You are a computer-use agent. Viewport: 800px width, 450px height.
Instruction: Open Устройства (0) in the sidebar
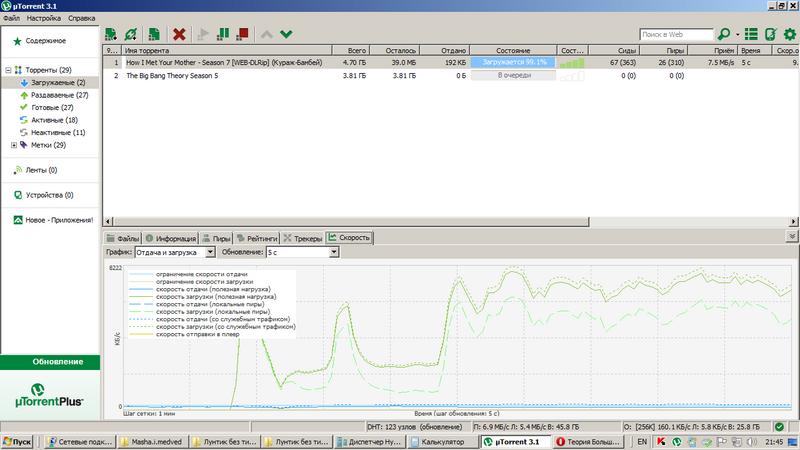(x=49, y=195)
